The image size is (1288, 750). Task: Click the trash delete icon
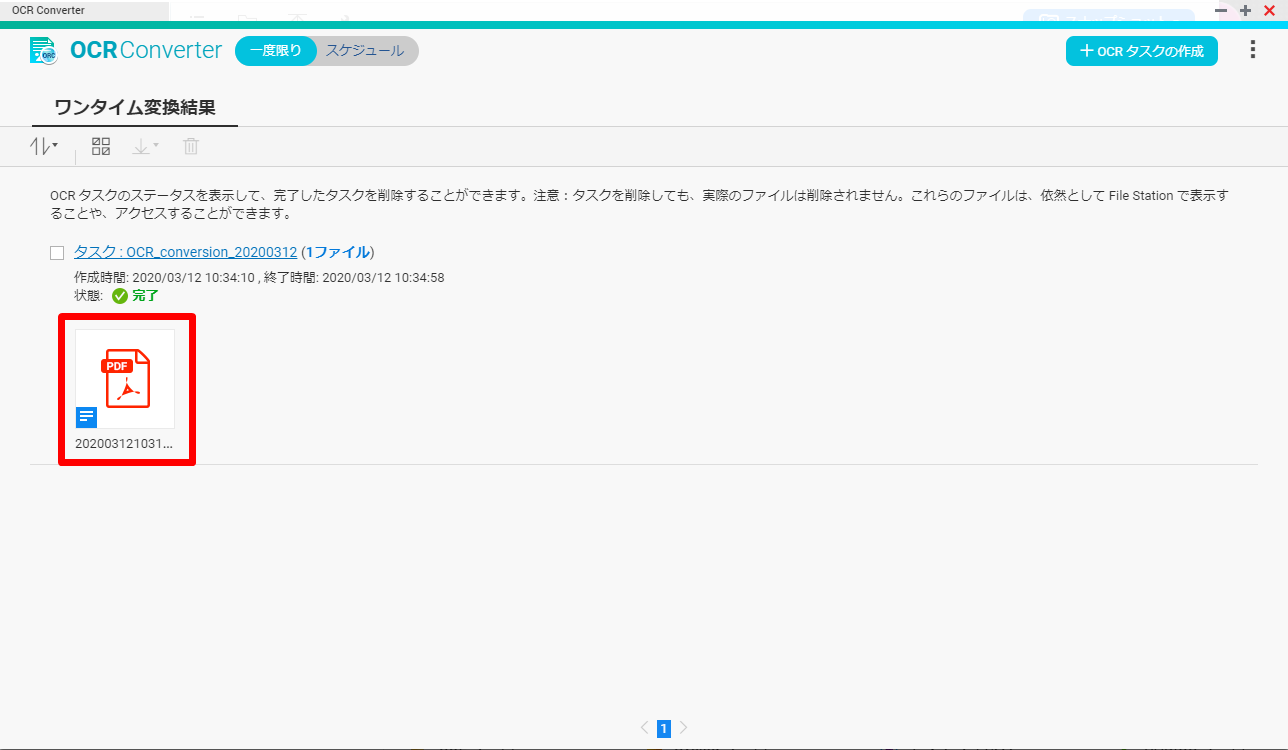(191, 147)
